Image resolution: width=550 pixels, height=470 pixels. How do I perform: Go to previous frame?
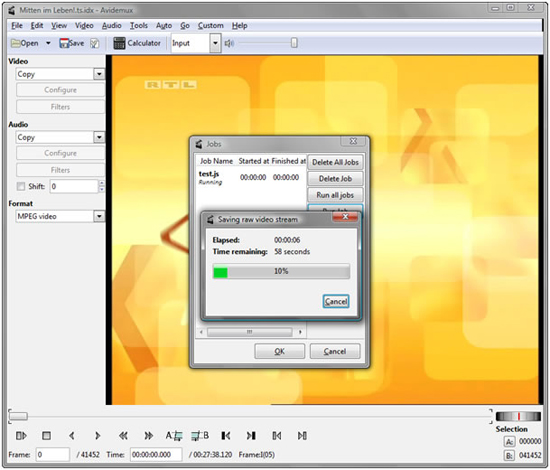(72, 436)
